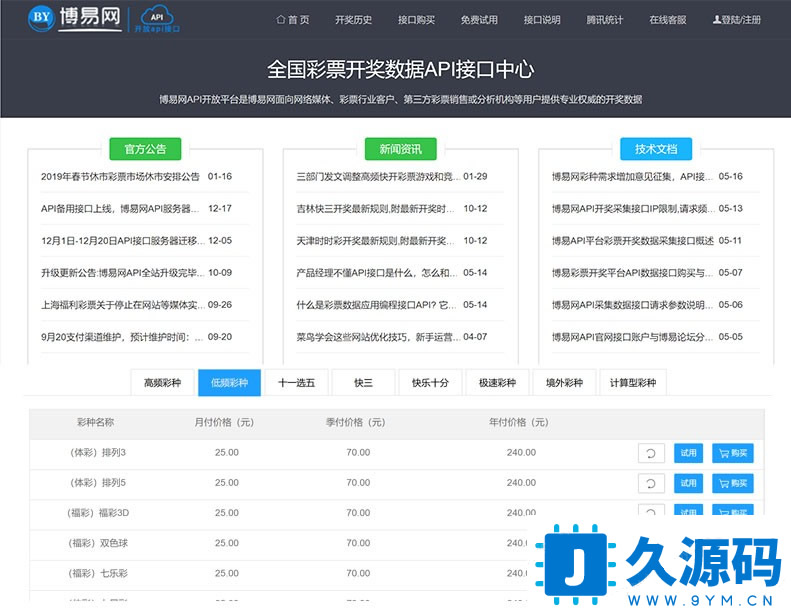Open the 2019年春节休市 announcement link
The height and width of the screenshot is (611, 791).
click(x=120, y=177)
